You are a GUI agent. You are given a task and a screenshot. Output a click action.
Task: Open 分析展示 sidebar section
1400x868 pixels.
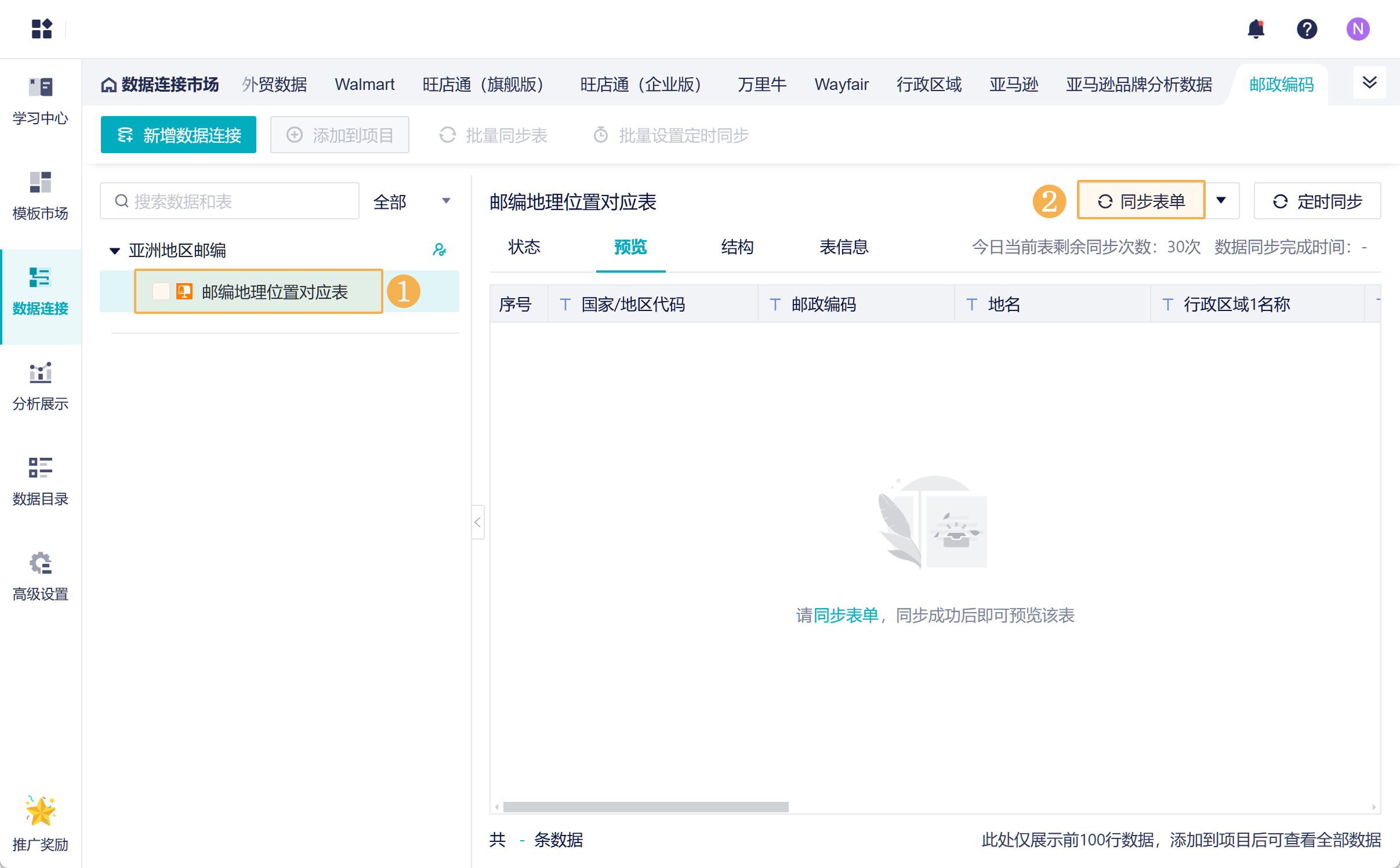coord(41,386)
